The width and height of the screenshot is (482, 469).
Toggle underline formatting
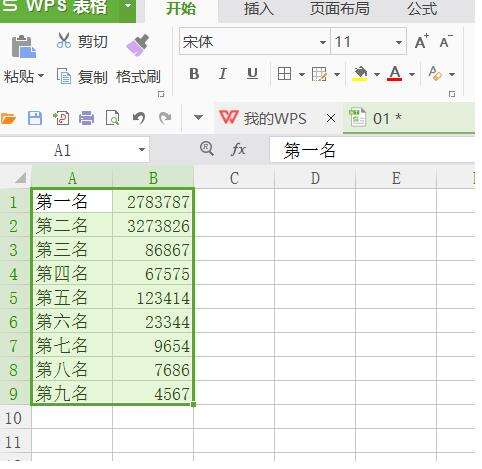point(252,74)
